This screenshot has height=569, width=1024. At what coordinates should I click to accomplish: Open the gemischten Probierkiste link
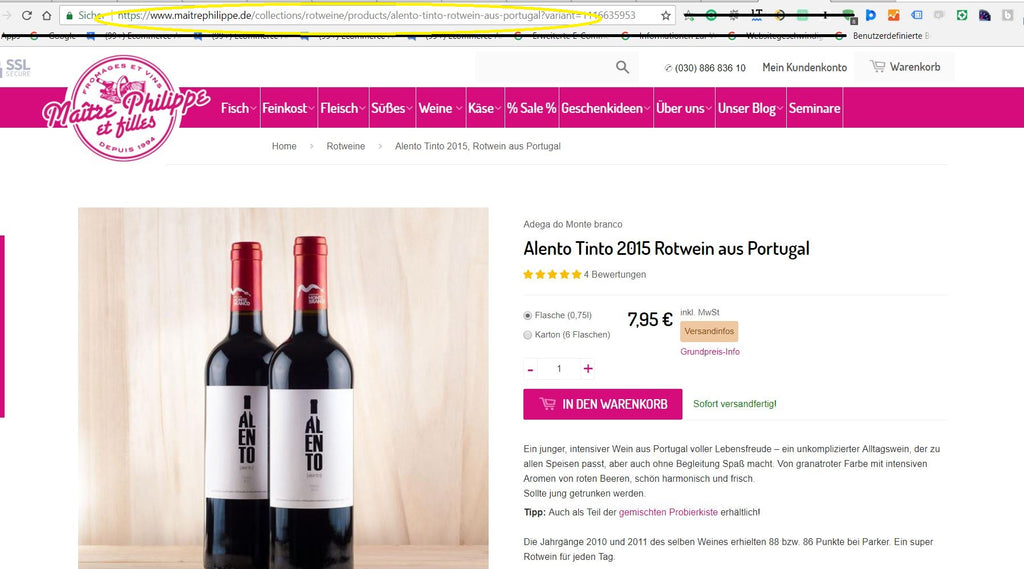pos(668,512)
